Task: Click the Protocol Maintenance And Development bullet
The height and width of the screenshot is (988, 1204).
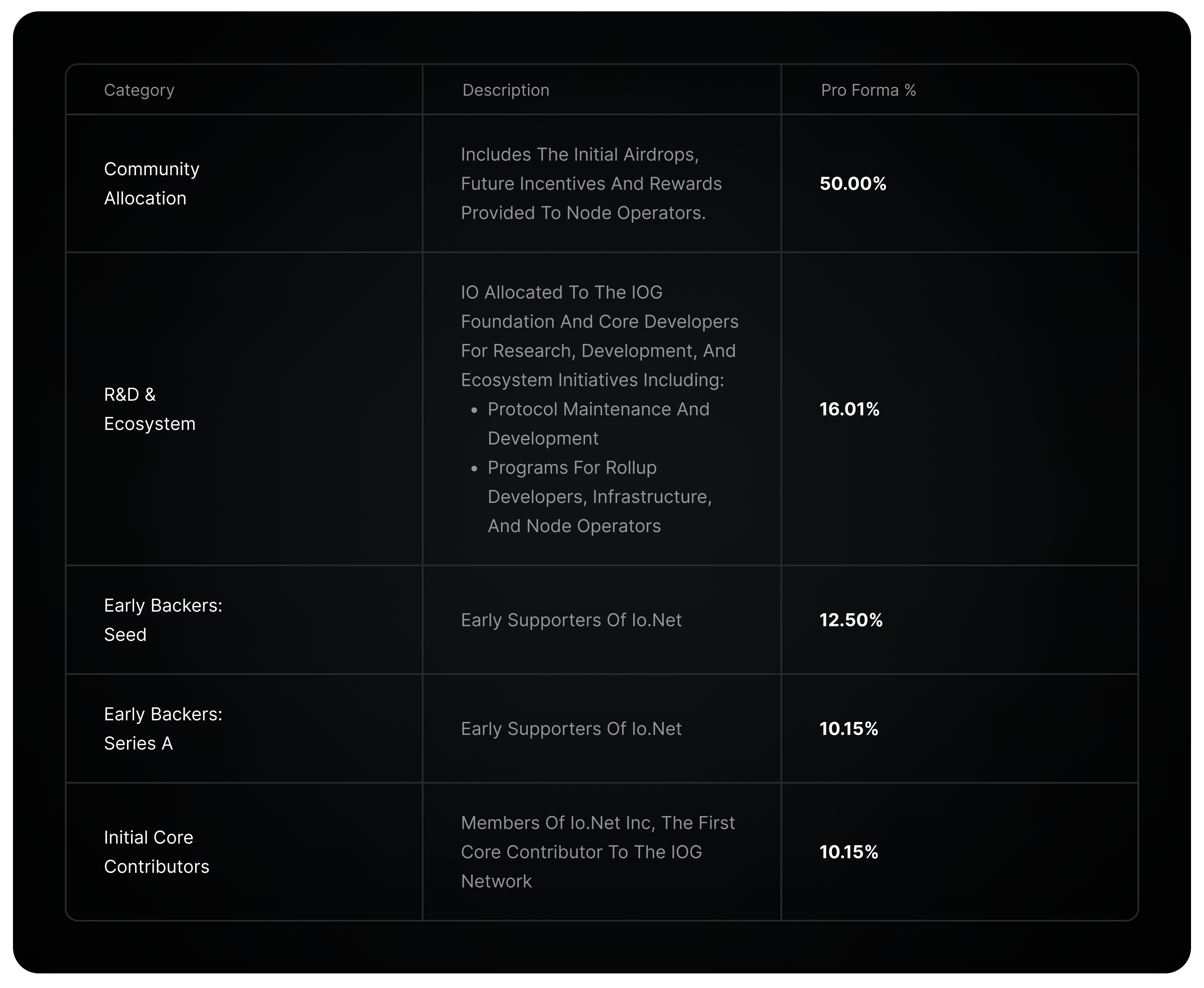Action: click(598, 423)
